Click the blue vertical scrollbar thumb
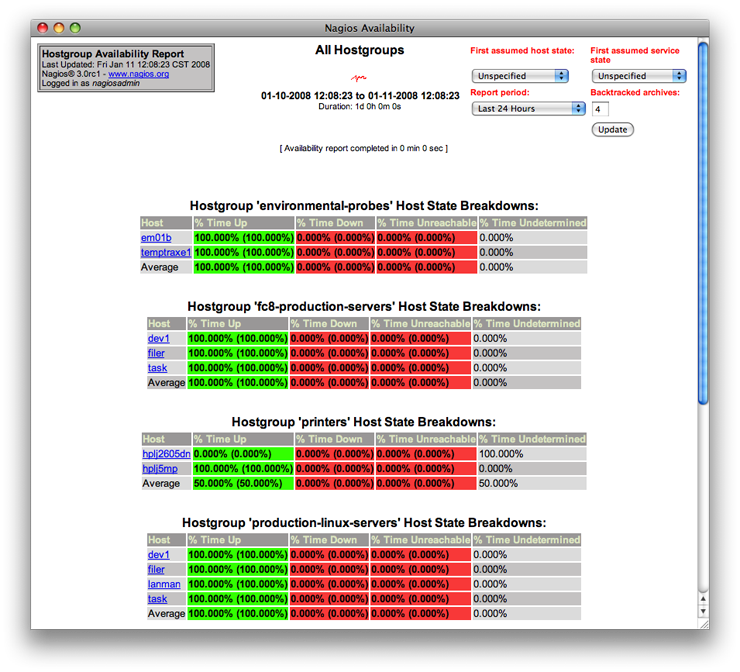 (703, 223)
